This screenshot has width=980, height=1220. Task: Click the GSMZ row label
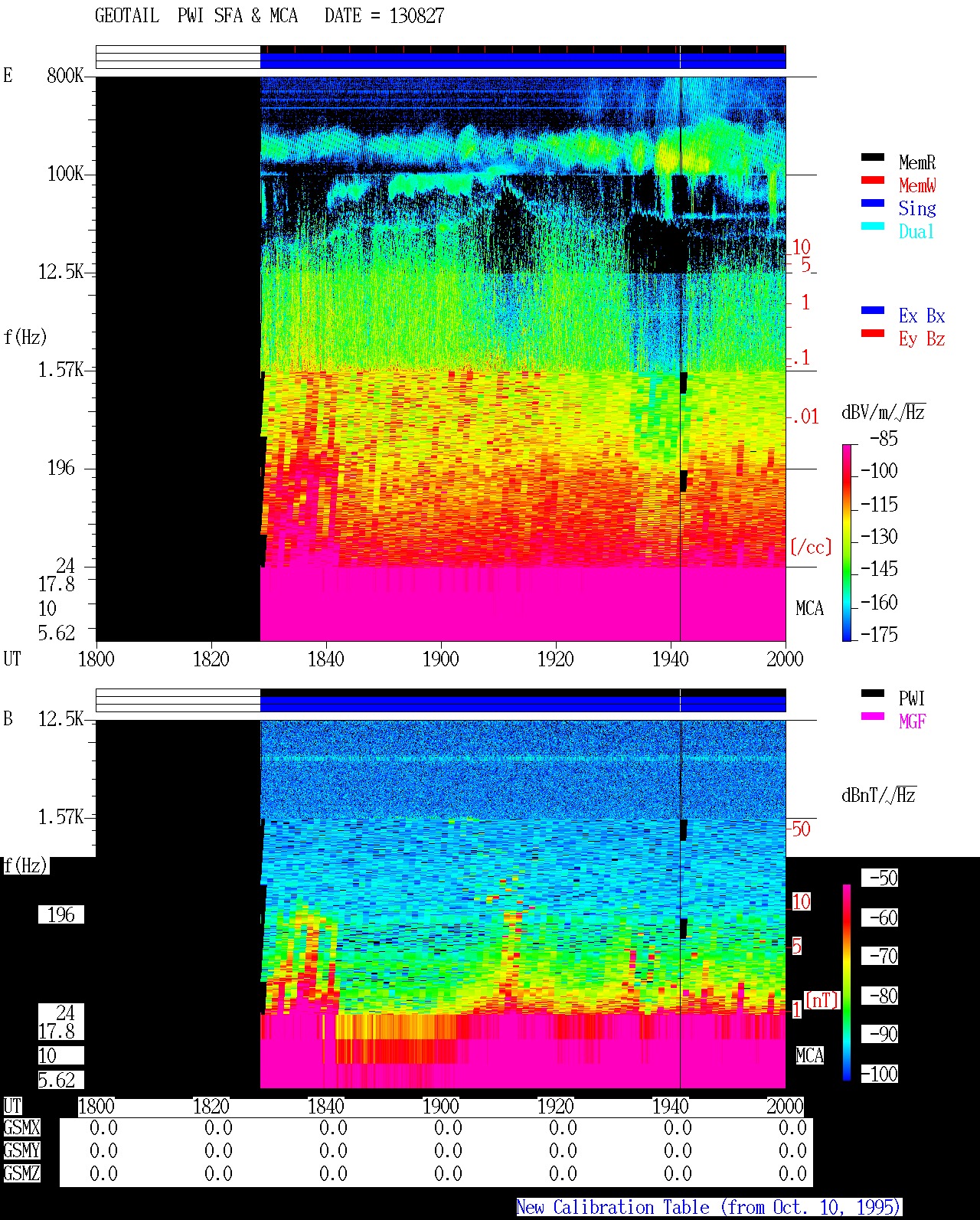coord(21,1173)
